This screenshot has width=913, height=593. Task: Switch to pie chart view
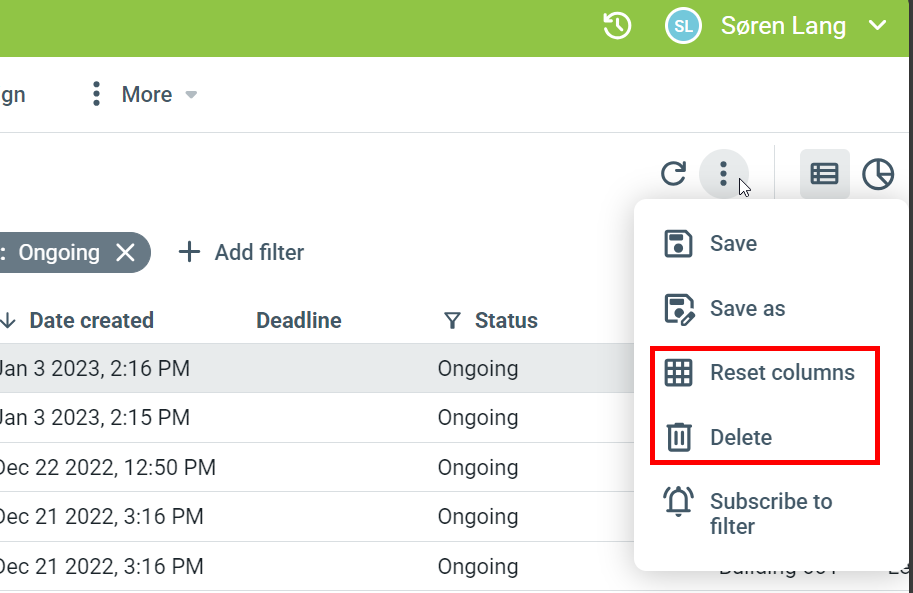tap(877, 174)
